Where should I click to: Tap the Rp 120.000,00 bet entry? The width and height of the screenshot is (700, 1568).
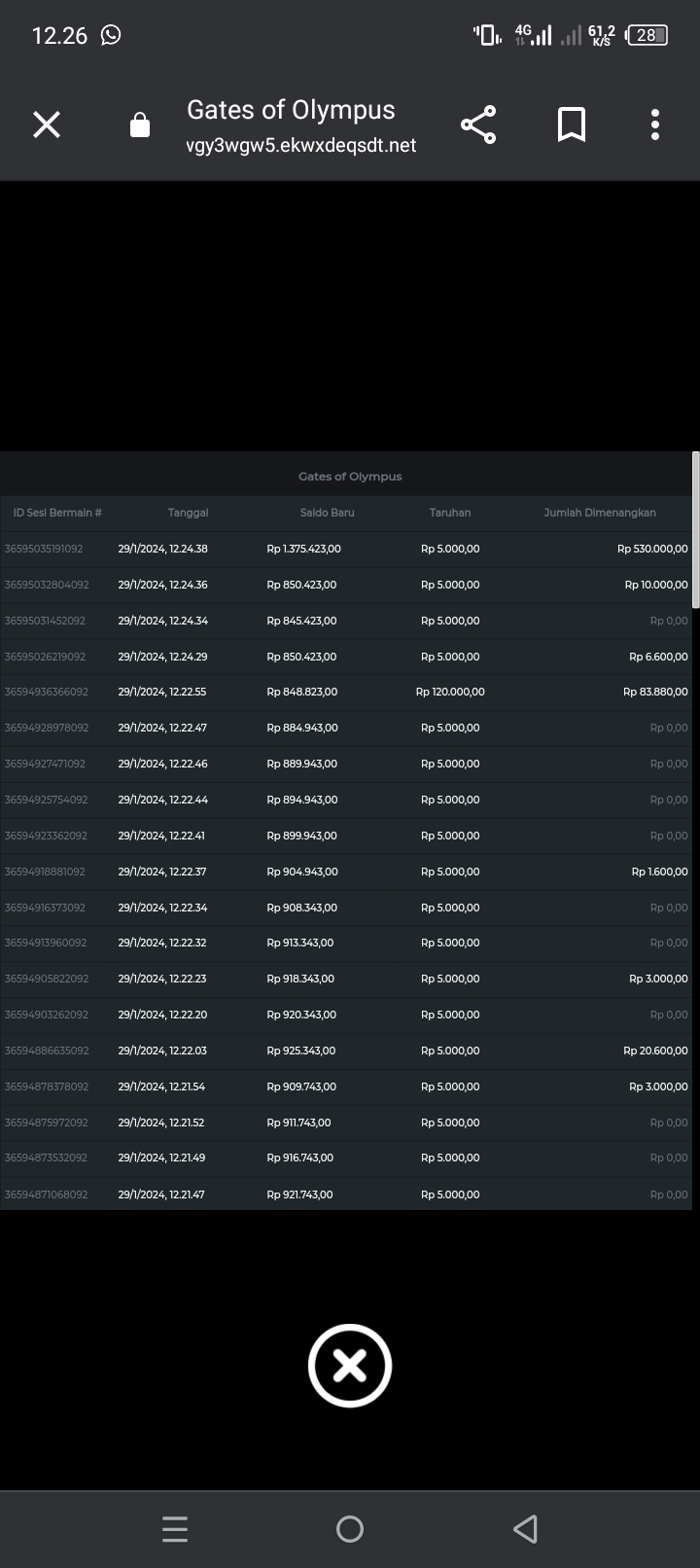(x=449, y=692)
